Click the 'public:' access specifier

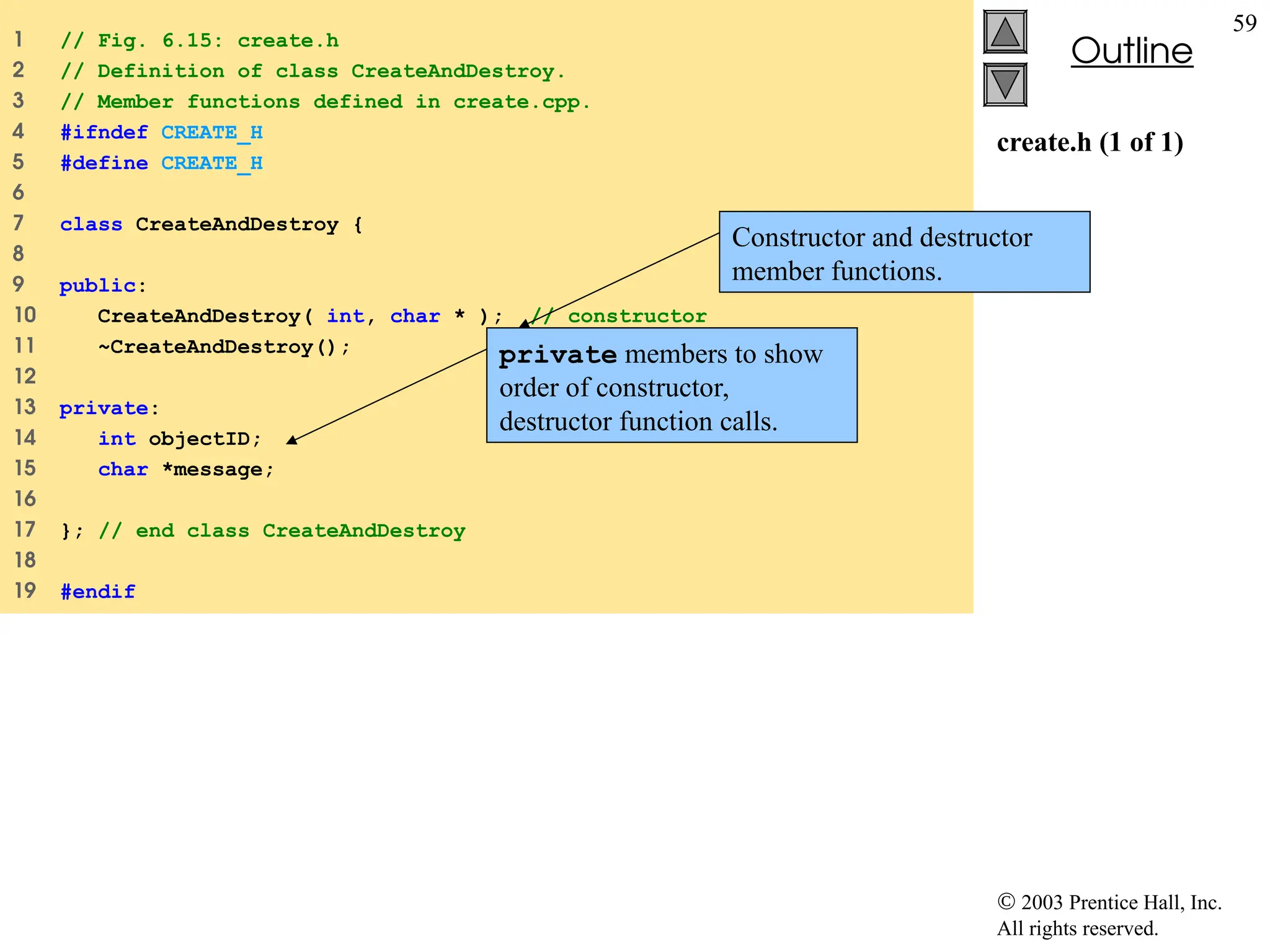pos(103,285)
